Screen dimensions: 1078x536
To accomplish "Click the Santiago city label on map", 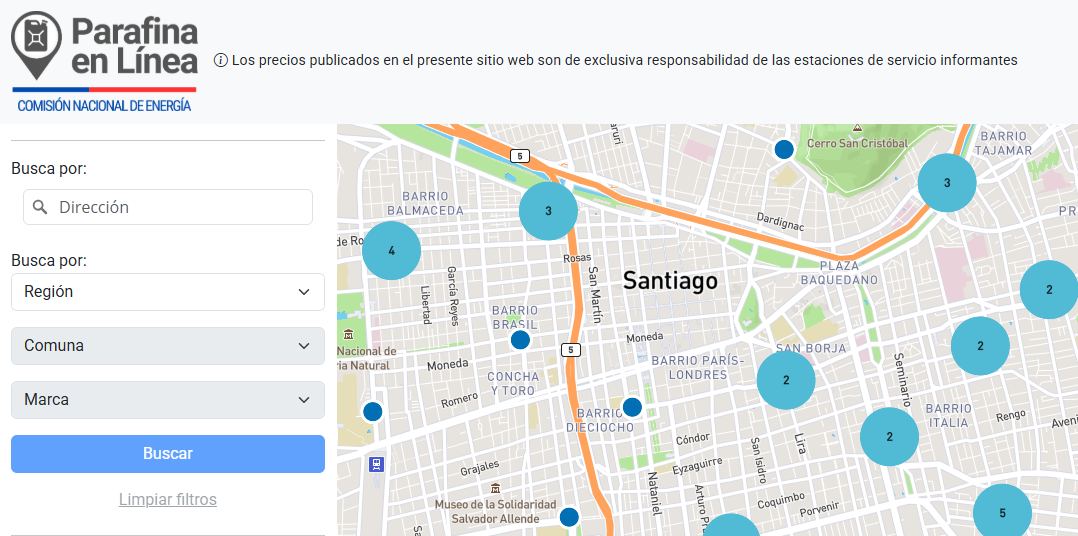I will coord(670,280).
